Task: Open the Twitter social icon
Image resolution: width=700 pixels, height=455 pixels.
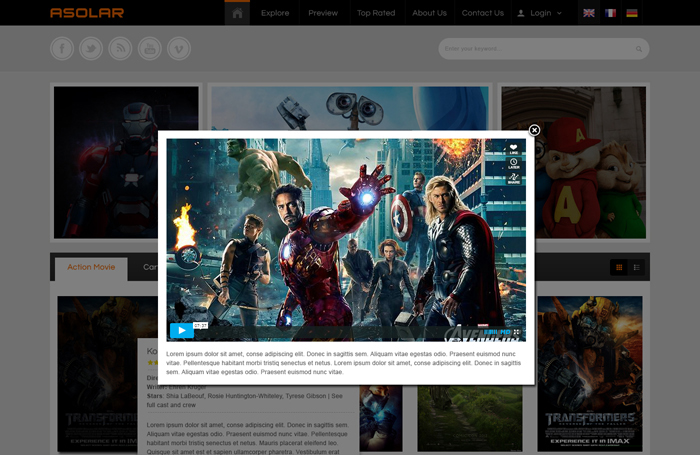Action: pos(91,48)
